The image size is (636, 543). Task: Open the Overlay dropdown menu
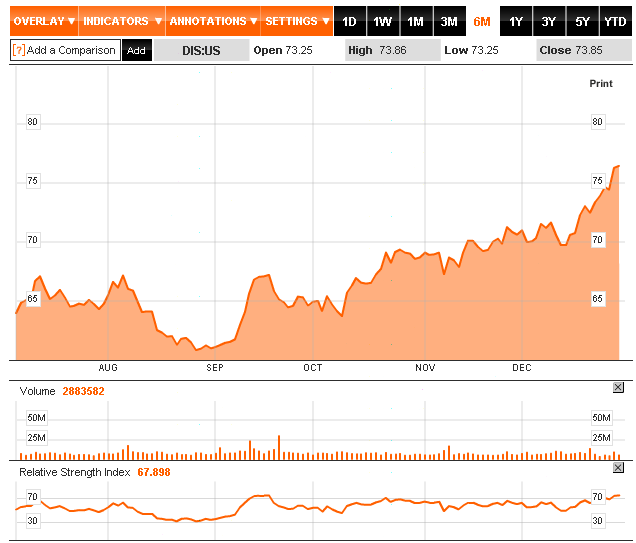point(44,21)
